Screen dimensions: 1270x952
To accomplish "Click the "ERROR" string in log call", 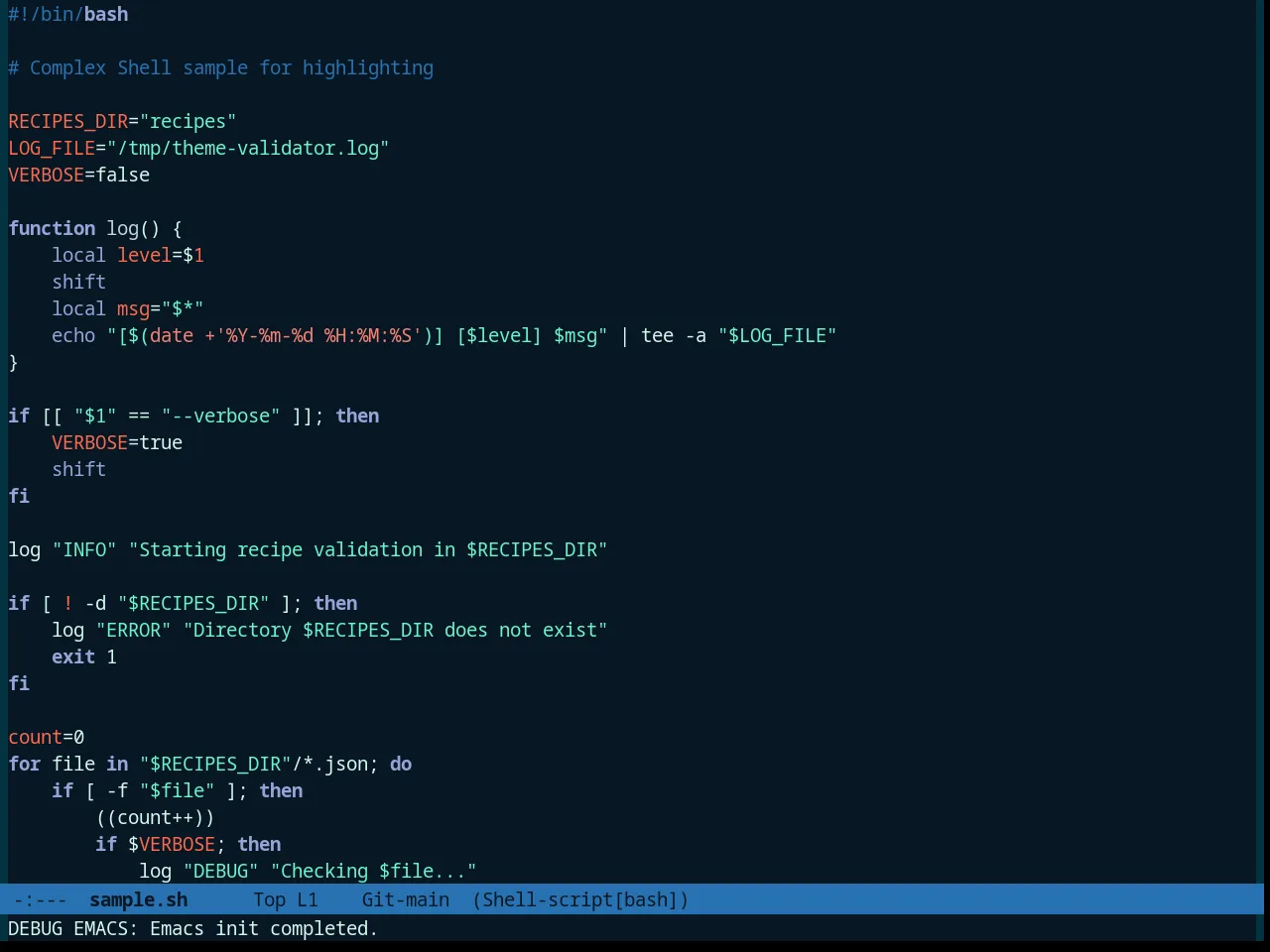I will tap(134, 630).
